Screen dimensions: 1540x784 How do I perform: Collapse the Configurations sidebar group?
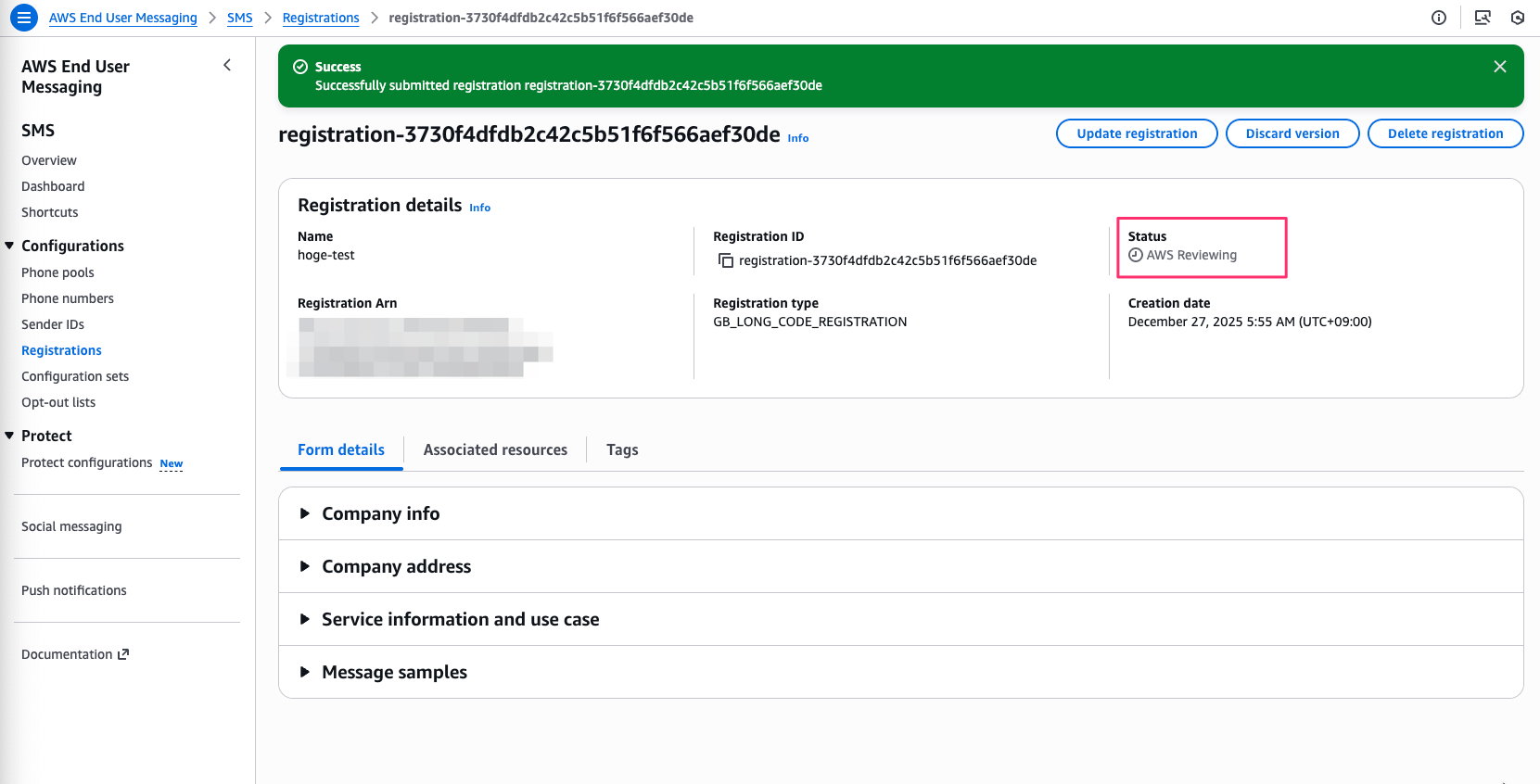tap(10, 246)
